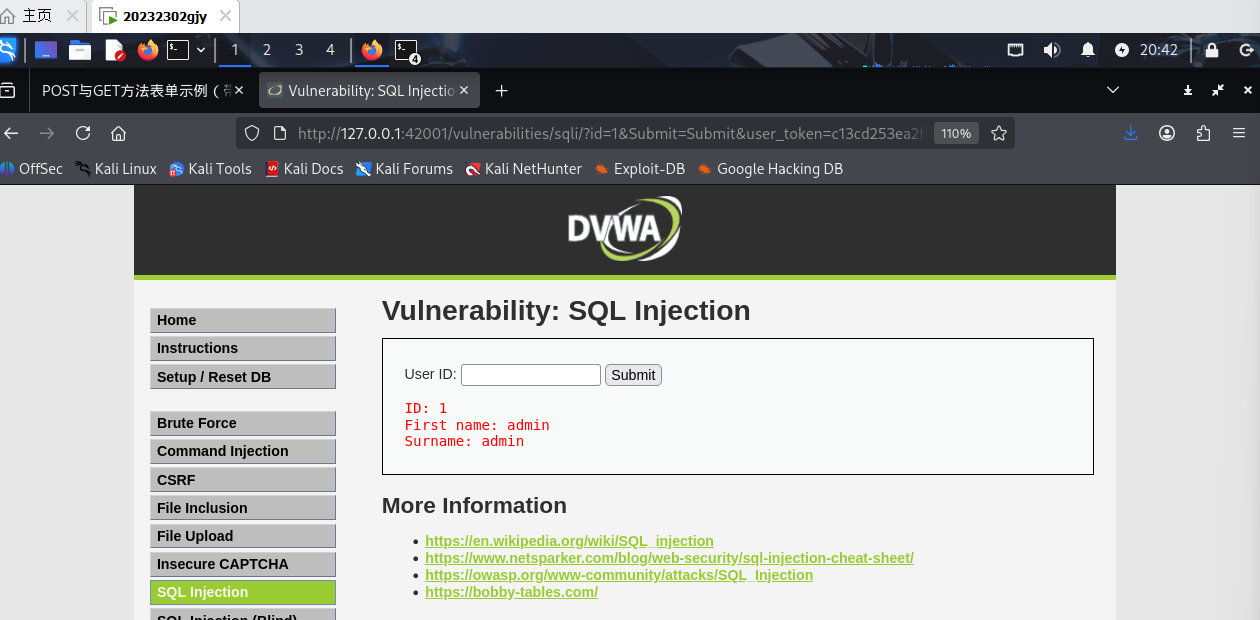Click the 20:42 clock
The image size is (1260, 620).
1159,50
